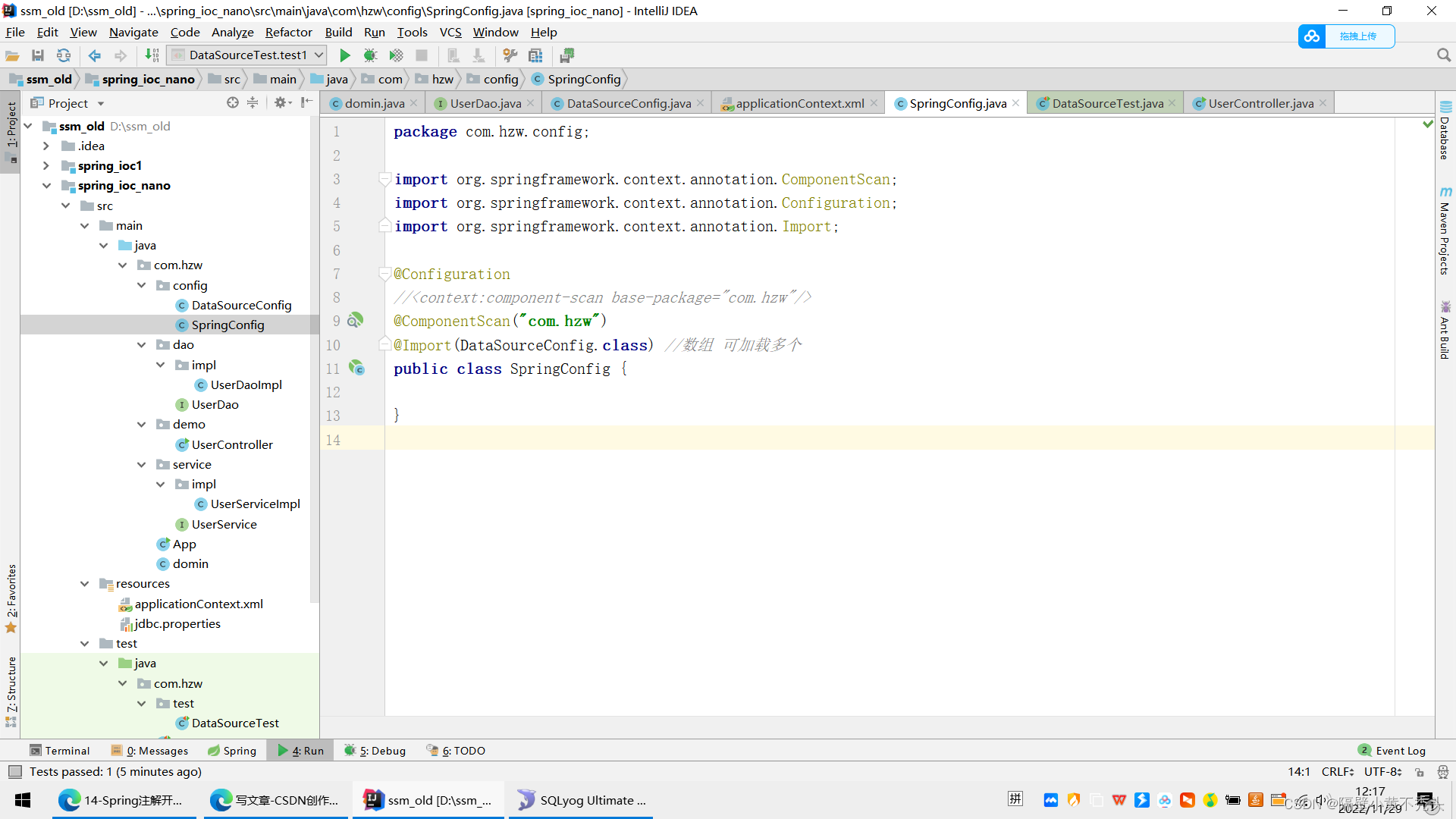Click the Save All toolbar icon
Image resolution: width=1456 pixels, height=819 pixels.
38,55
